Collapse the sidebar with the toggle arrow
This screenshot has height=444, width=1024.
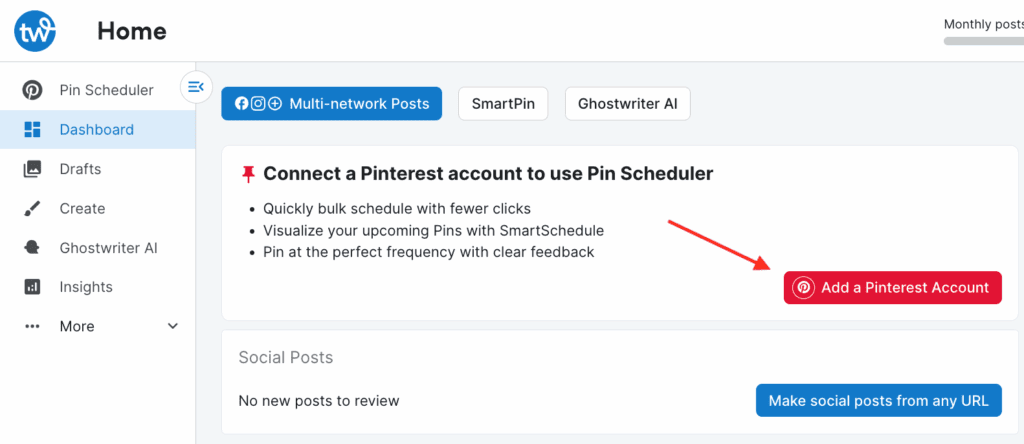tap(196, 87)
